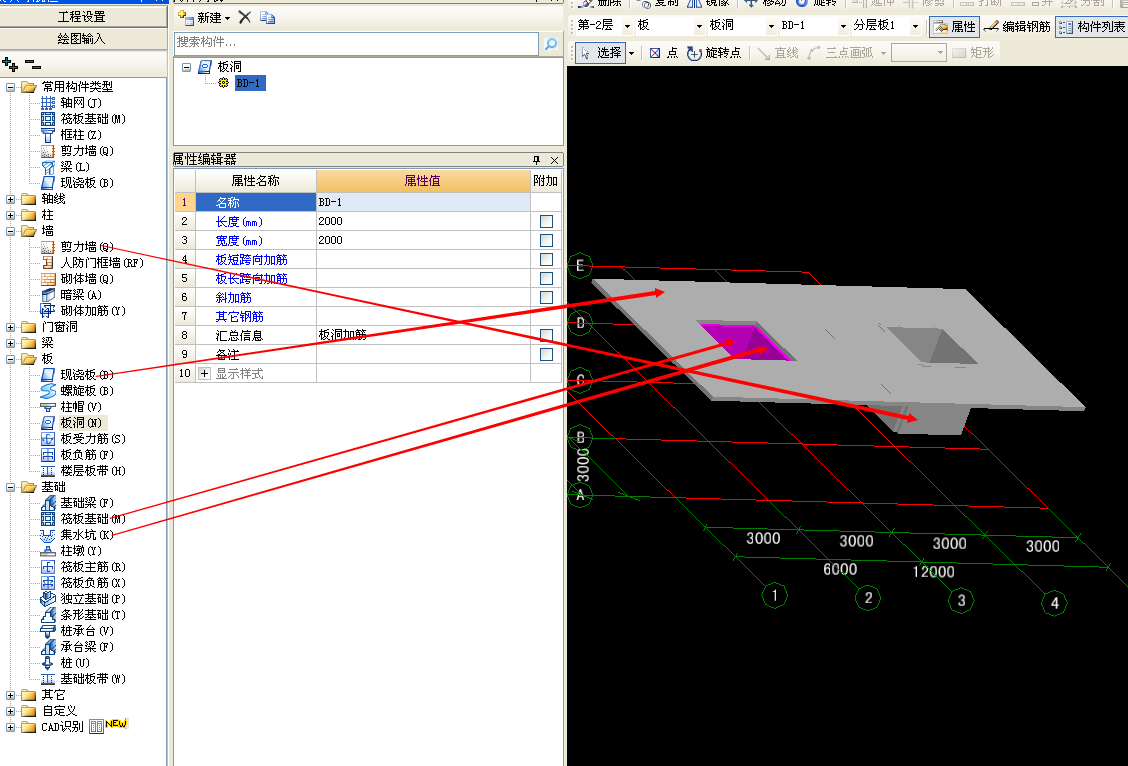Screen dimensions: 1128x766
Task: Collapse the 基础 folder
Action: [10, 487]
